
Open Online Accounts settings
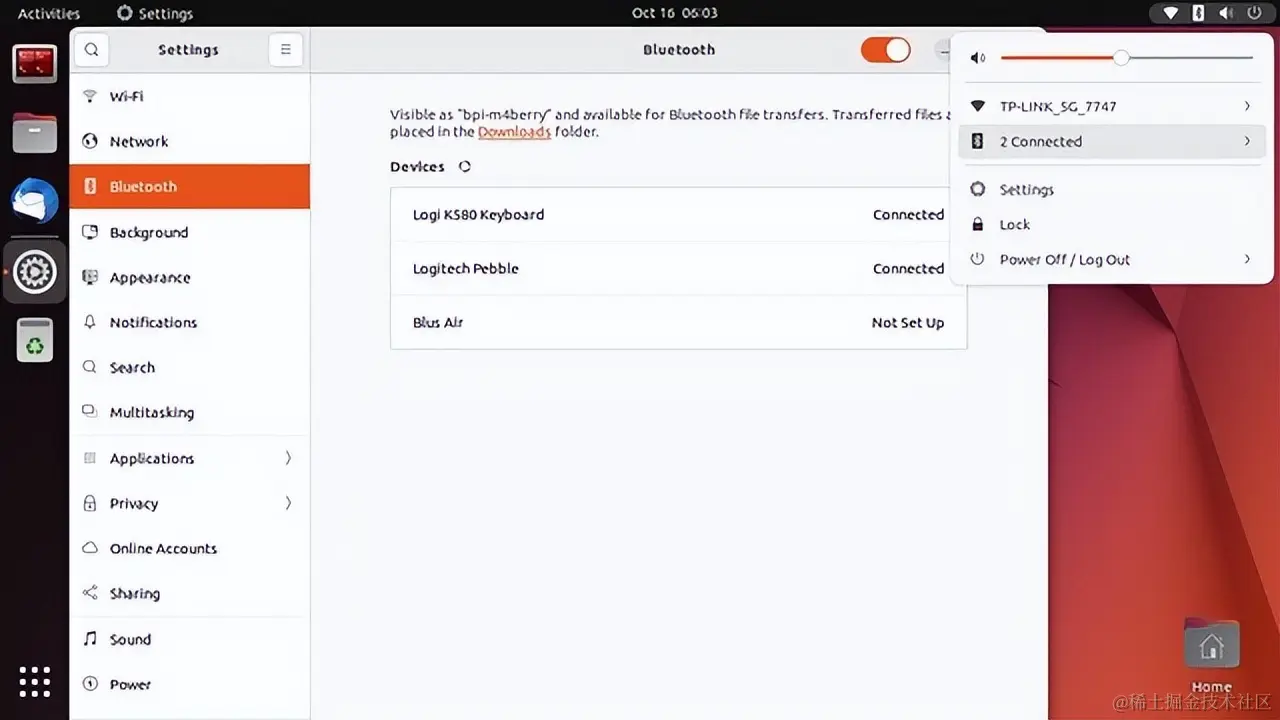[x=190, y=548]
